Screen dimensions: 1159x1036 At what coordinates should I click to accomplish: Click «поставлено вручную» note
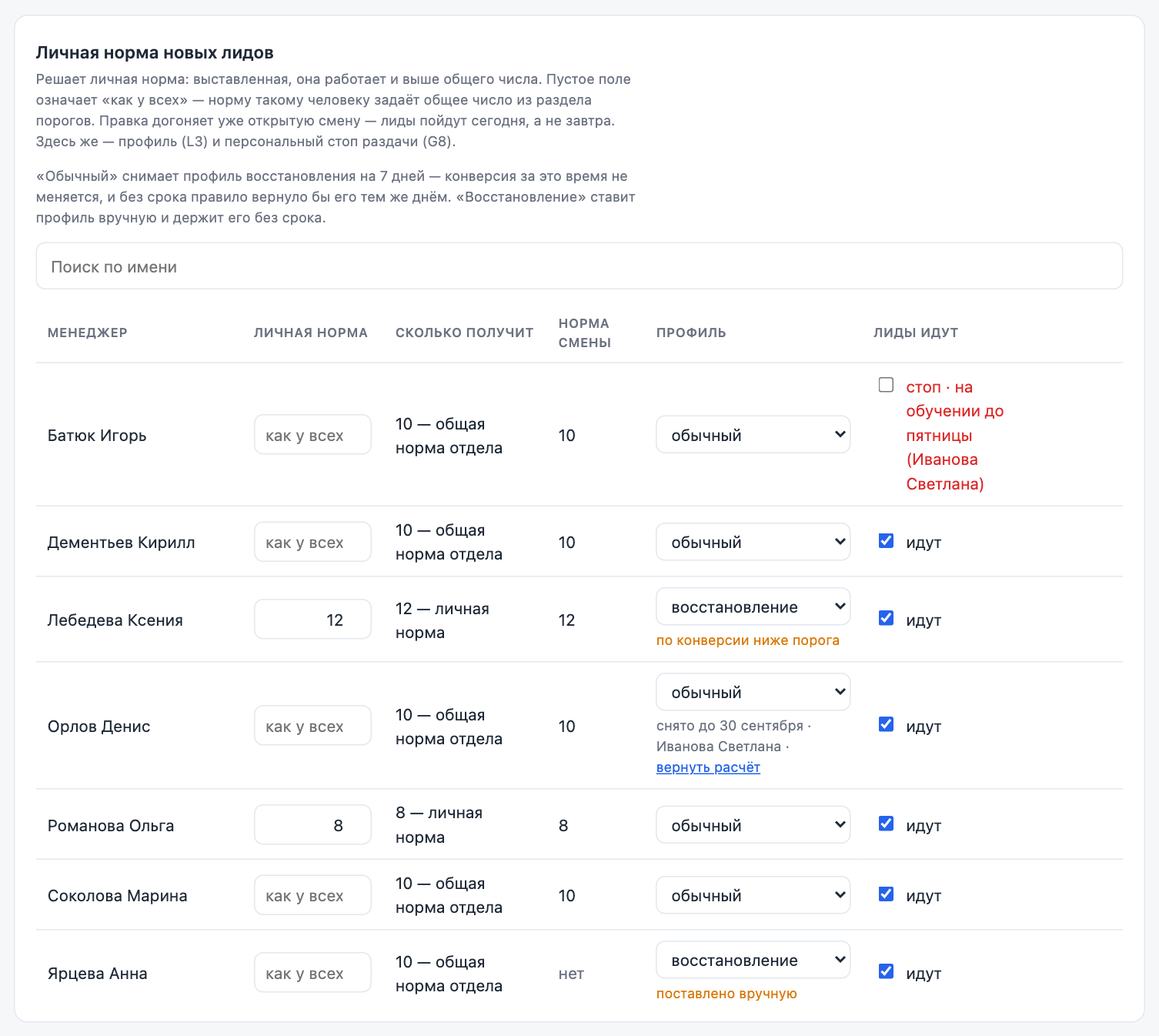(726, 994)
